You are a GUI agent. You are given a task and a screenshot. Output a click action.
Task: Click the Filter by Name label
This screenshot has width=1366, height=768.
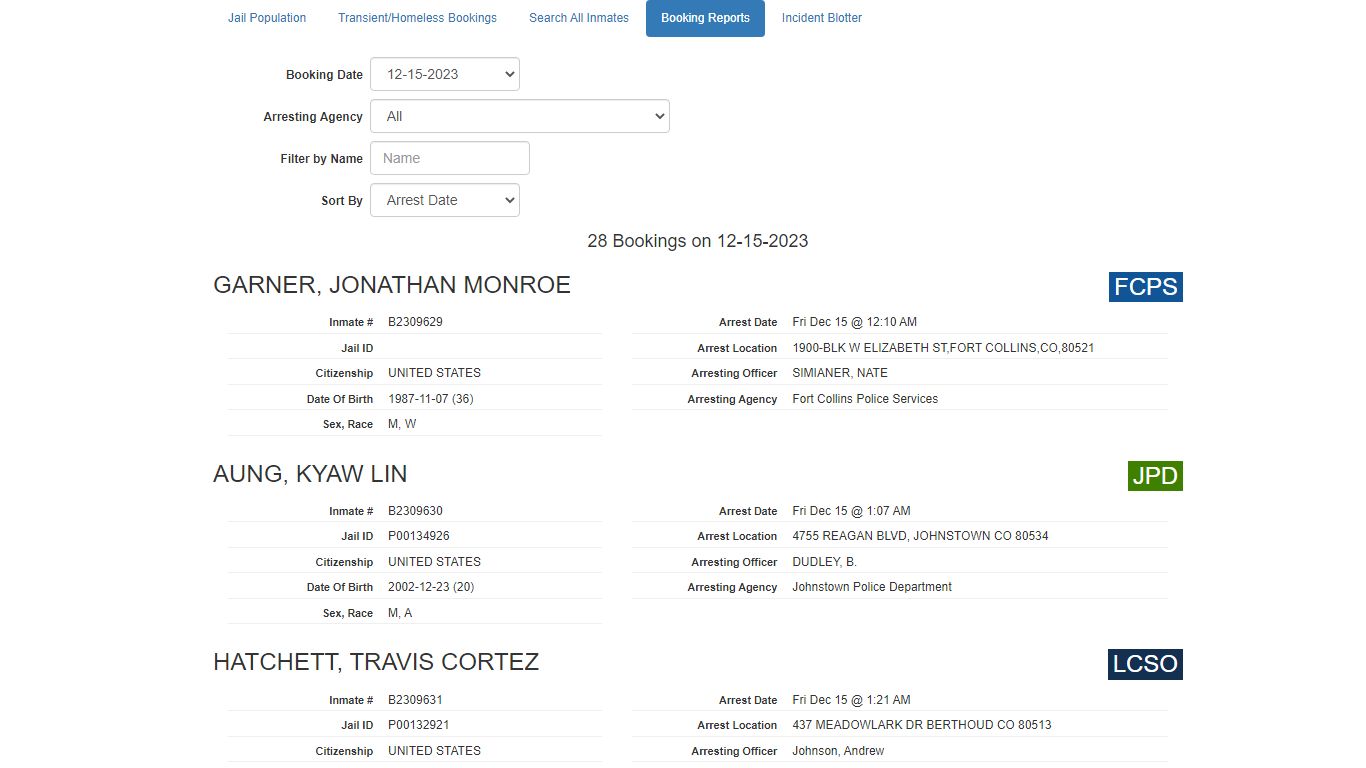click(x=321, y=159)
